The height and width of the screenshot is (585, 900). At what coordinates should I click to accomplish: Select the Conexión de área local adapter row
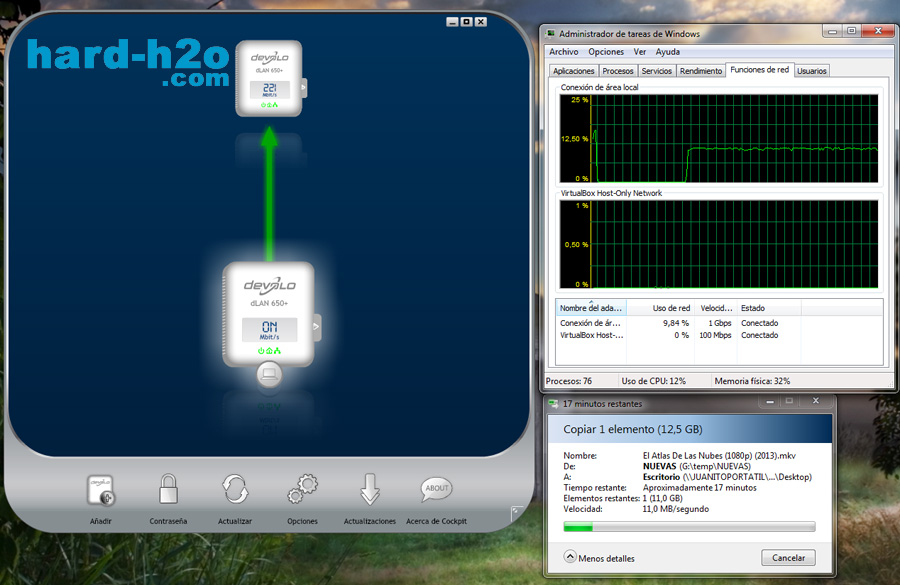tap(719, 323)
